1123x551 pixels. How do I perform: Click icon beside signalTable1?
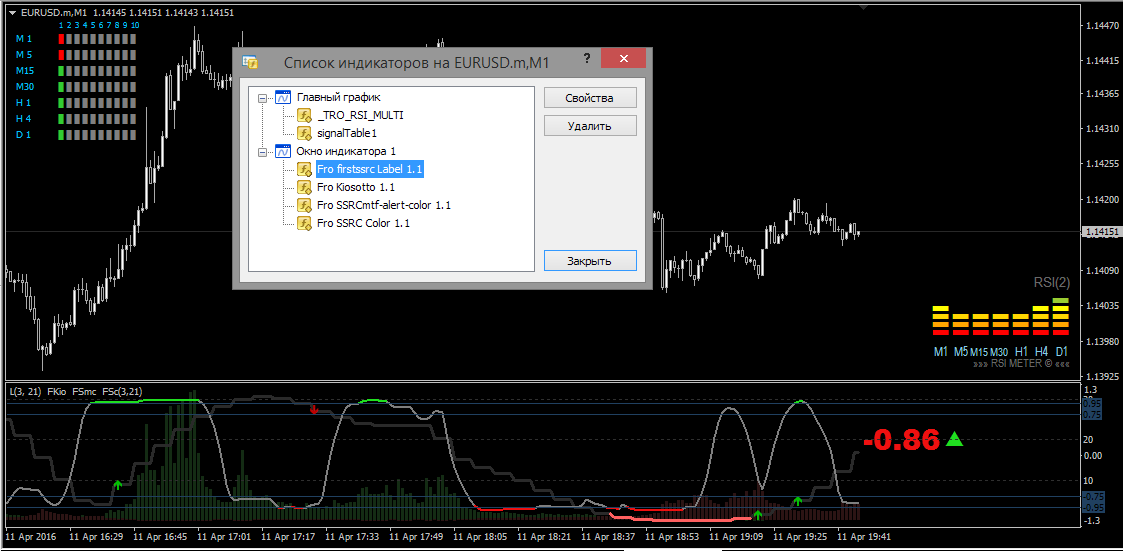click(x=304, y=133)
